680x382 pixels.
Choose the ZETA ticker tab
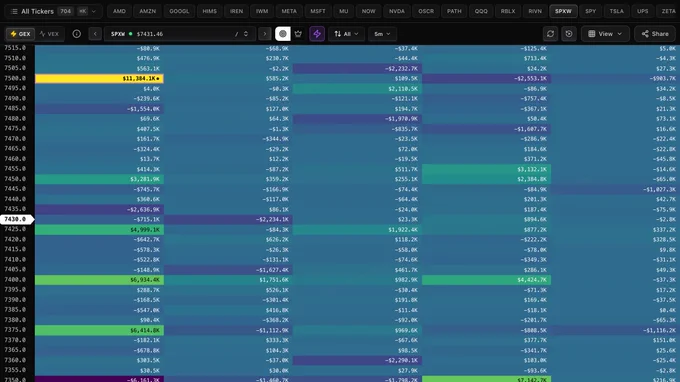coord(668,11)
